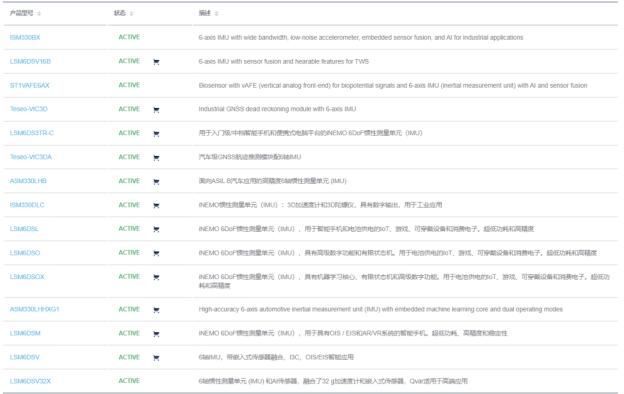This screenshot has height=394, width=624.
Task: Open the Teseo-VIC3DA product link
Action: [x=31, y=157]
